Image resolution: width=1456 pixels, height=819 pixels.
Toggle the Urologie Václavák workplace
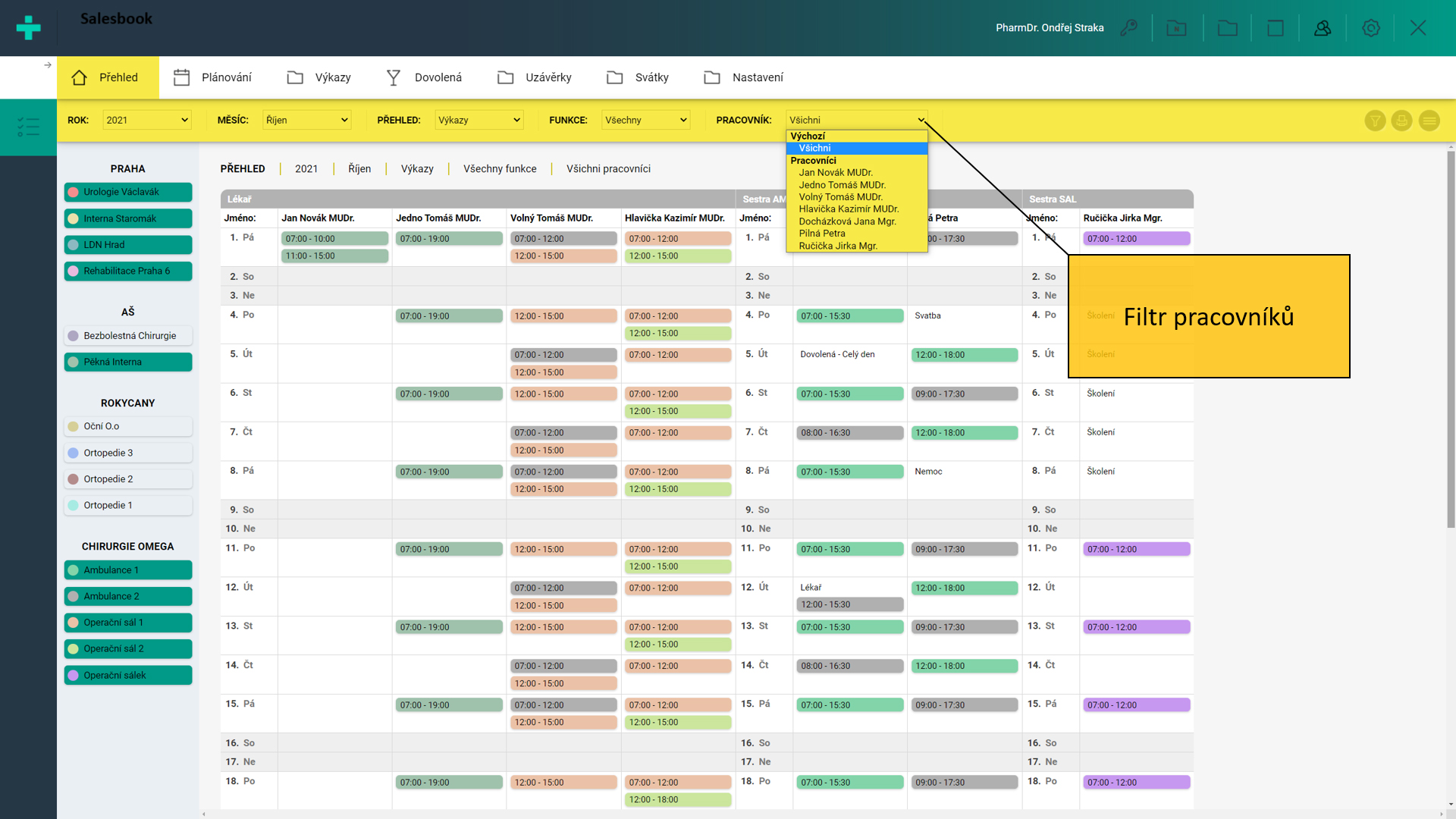point(128,192)
